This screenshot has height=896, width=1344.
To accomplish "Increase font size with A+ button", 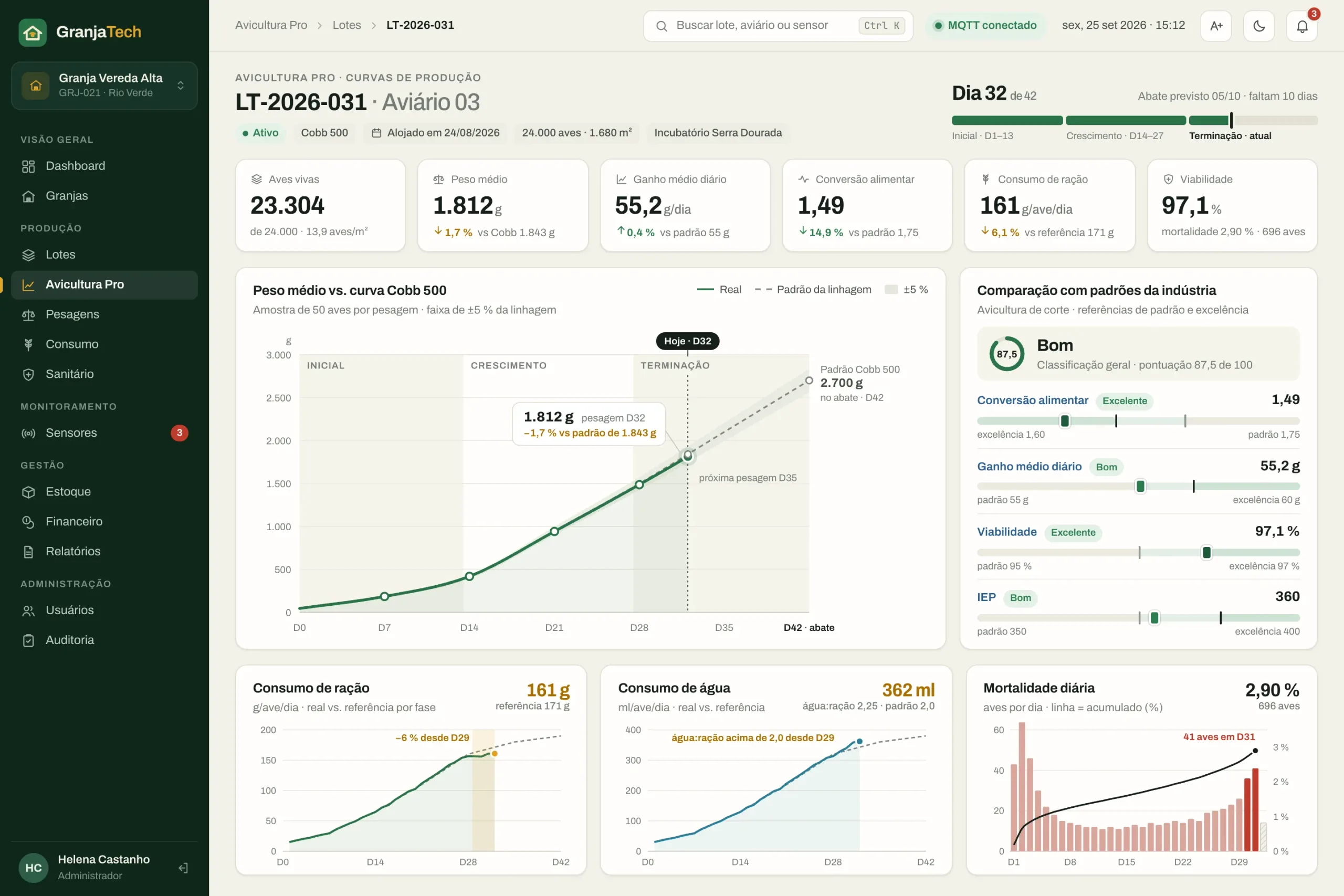I will click(1216, 26).
